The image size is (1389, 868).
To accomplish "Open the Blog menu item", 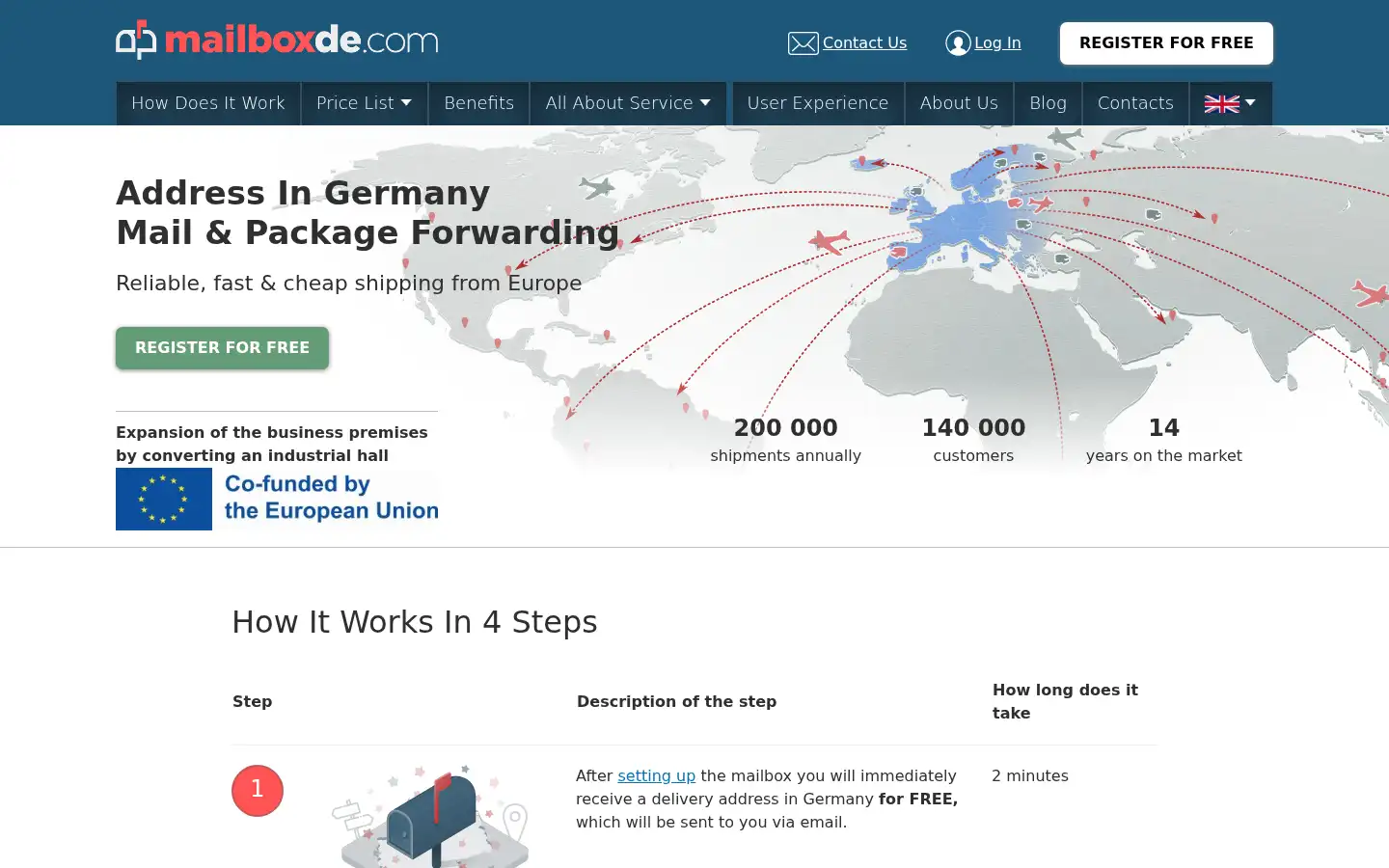I will (1048, 103).
